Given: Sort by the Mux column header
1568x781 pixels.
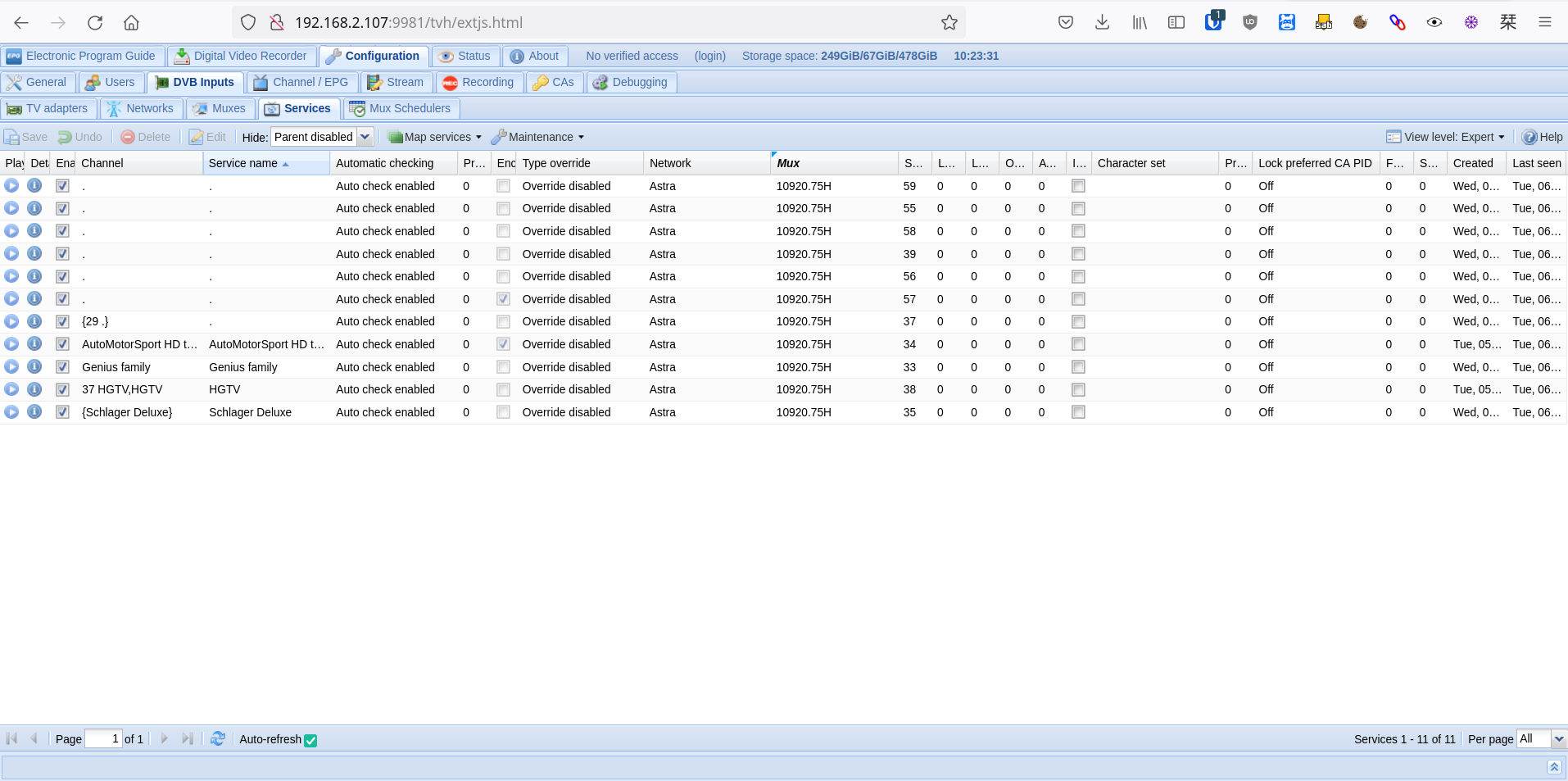Looking at the screenshot, I should [x=834, y=163].
